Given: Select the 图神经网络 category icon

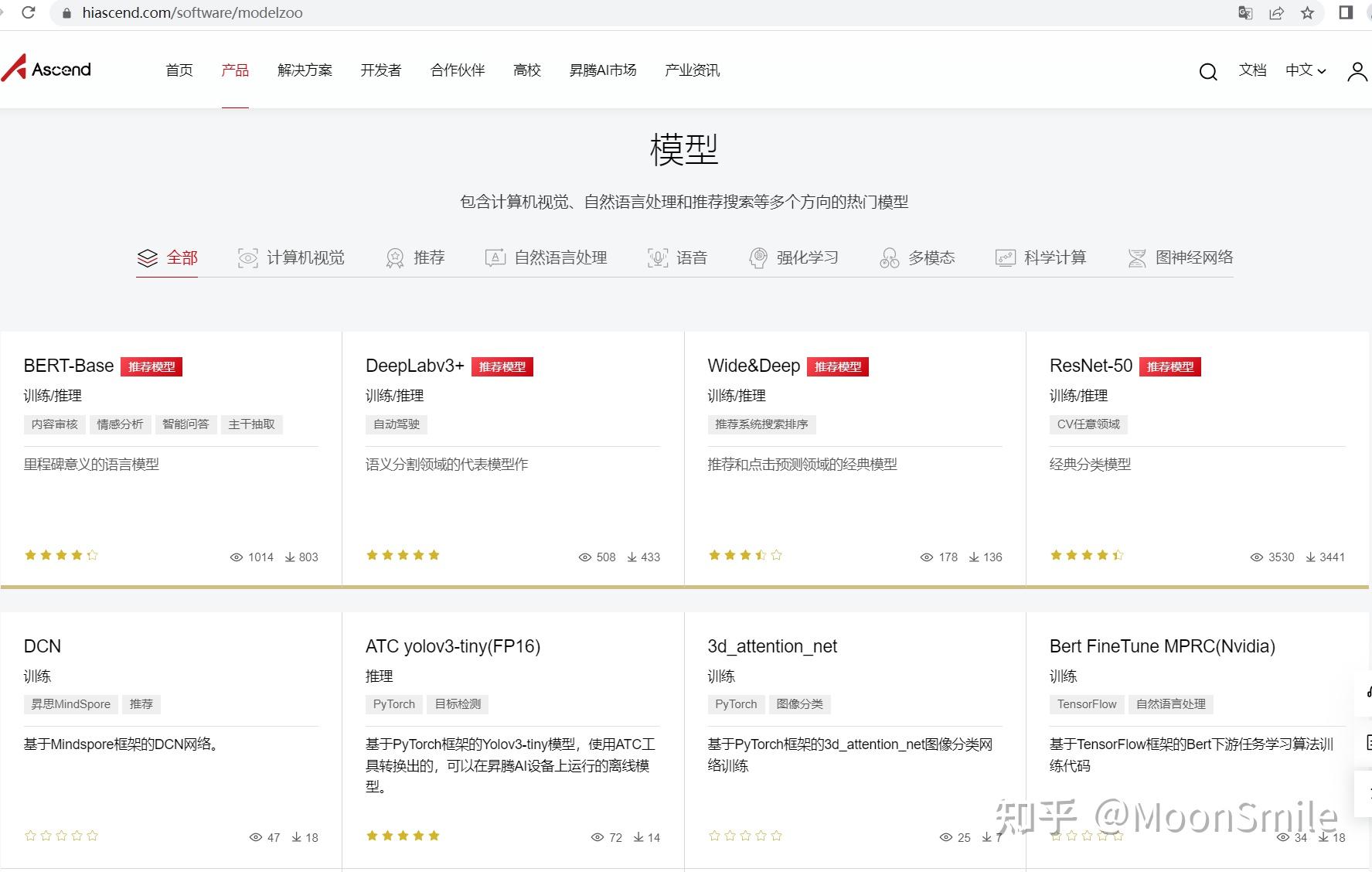Looking at the screenshot, I should pyautogui.click(x=1136, y=257).
